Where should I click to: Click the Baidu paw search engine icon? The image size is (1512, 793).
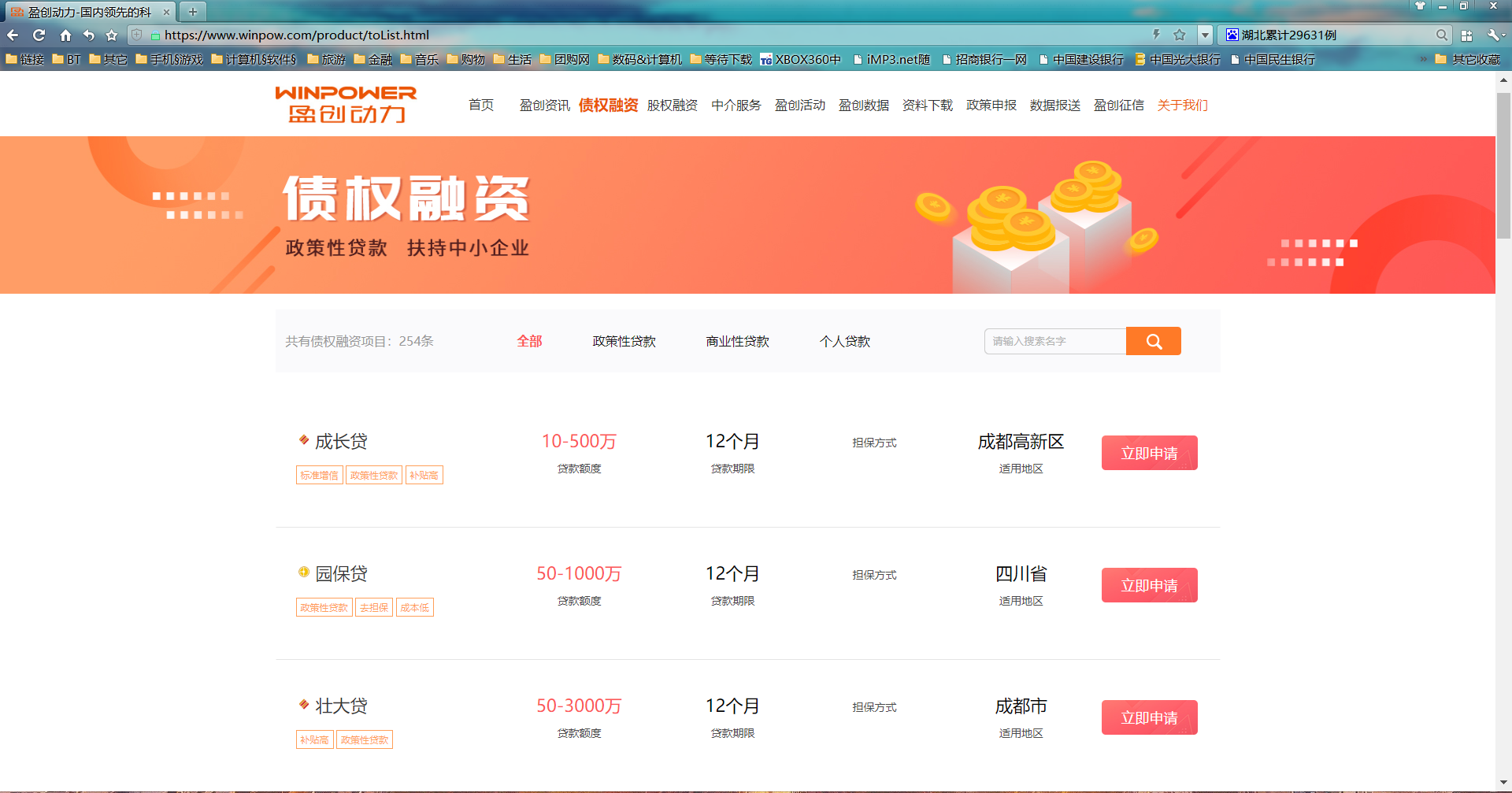coord(1232,35)
